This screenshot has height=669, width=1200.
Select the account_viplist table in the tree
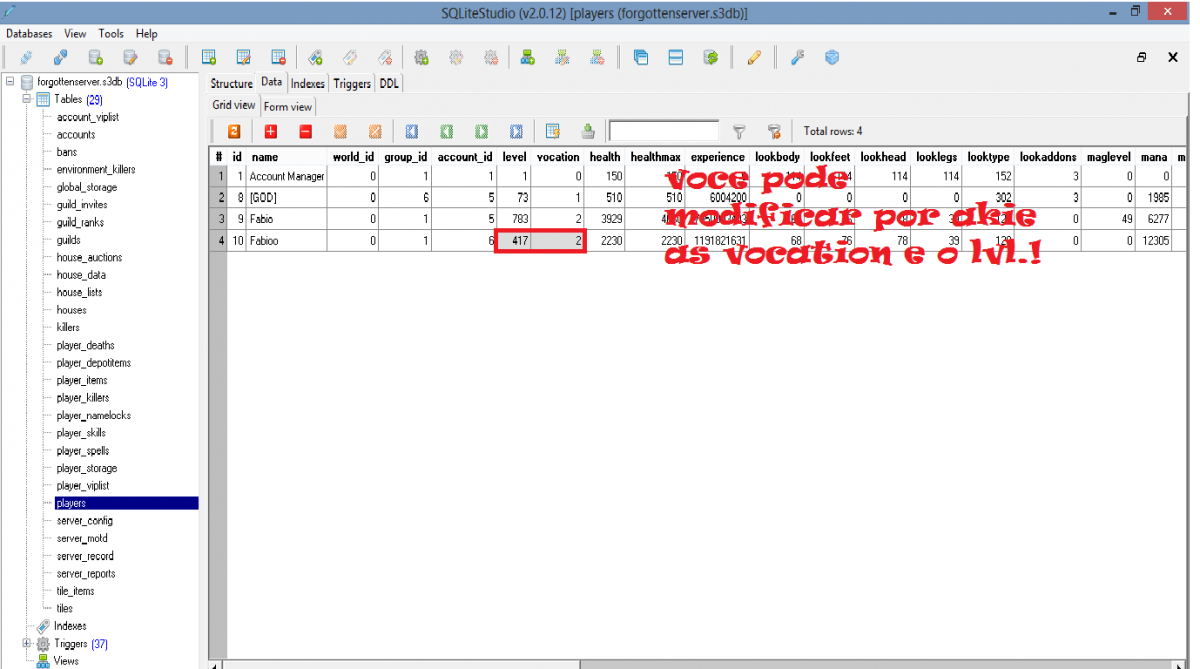[88, 117]
